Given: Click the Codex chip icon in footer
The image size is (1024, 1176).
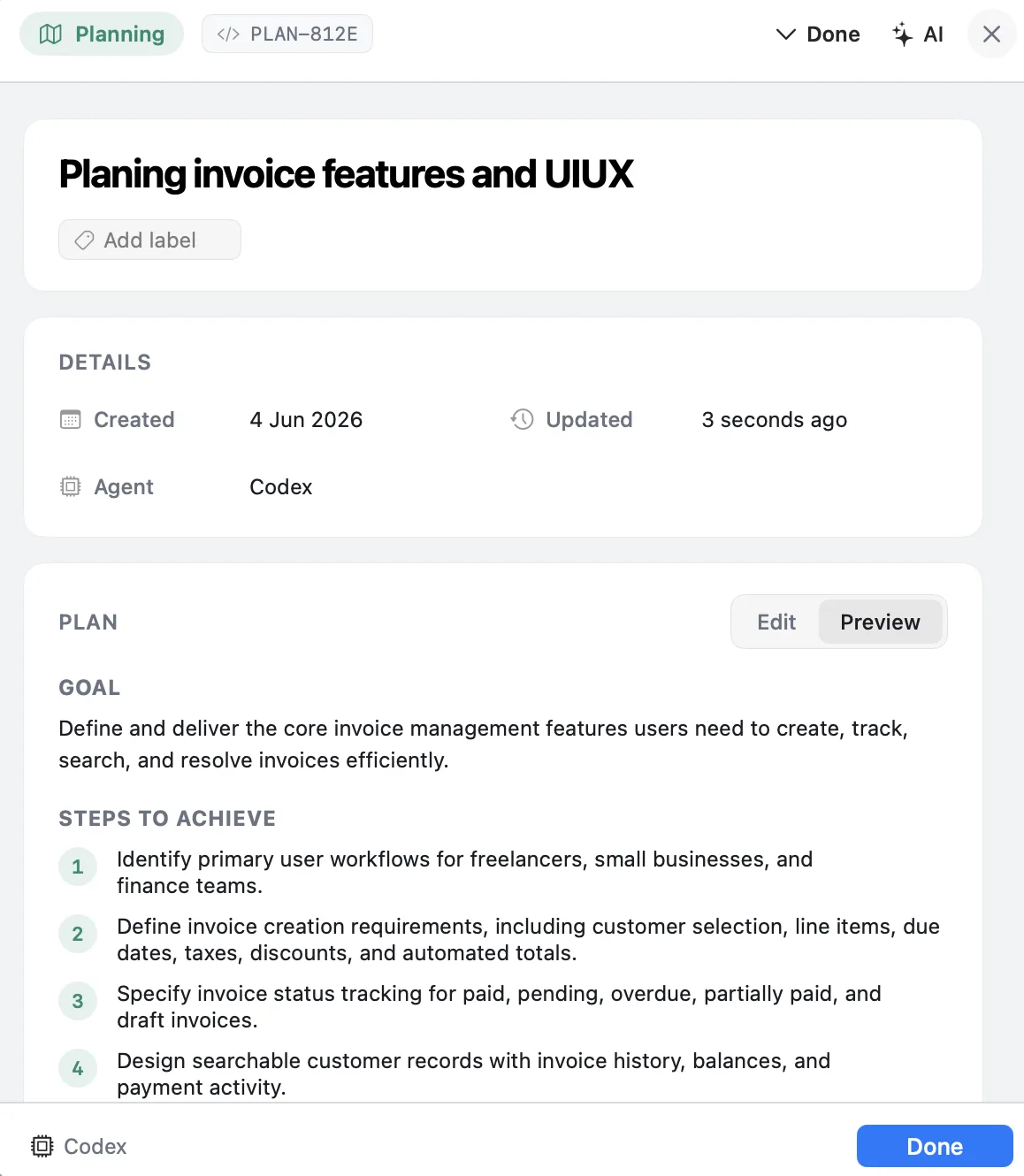Looking at the screenshot, I should tap(42, 1146).
